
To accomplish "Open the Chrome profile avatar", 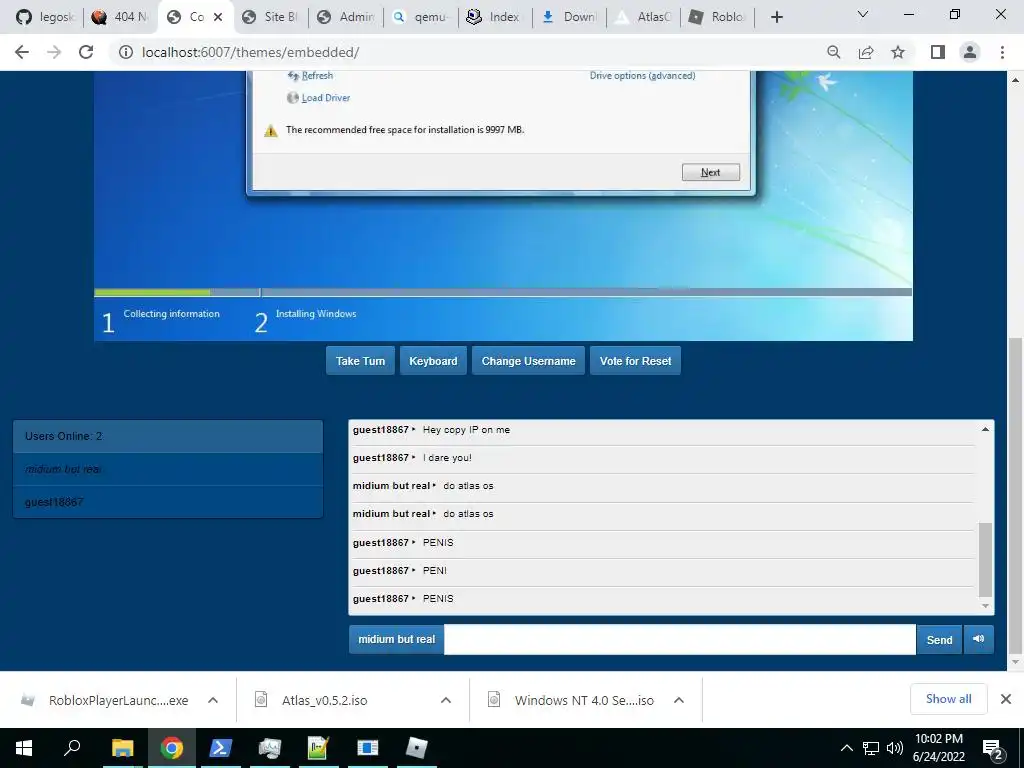I will [970, 52].
